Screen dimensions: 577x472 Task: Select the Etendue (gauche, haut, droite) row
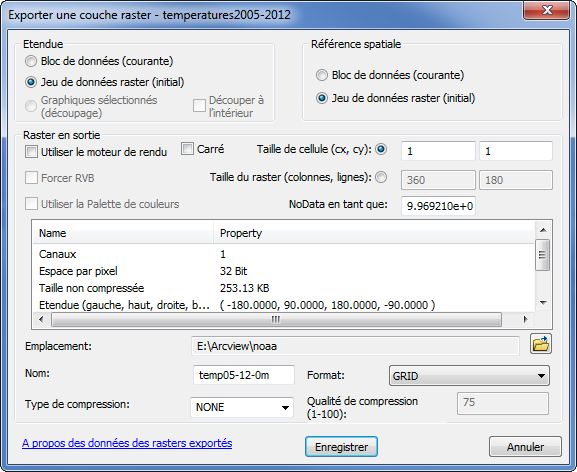tap(284, 305)
